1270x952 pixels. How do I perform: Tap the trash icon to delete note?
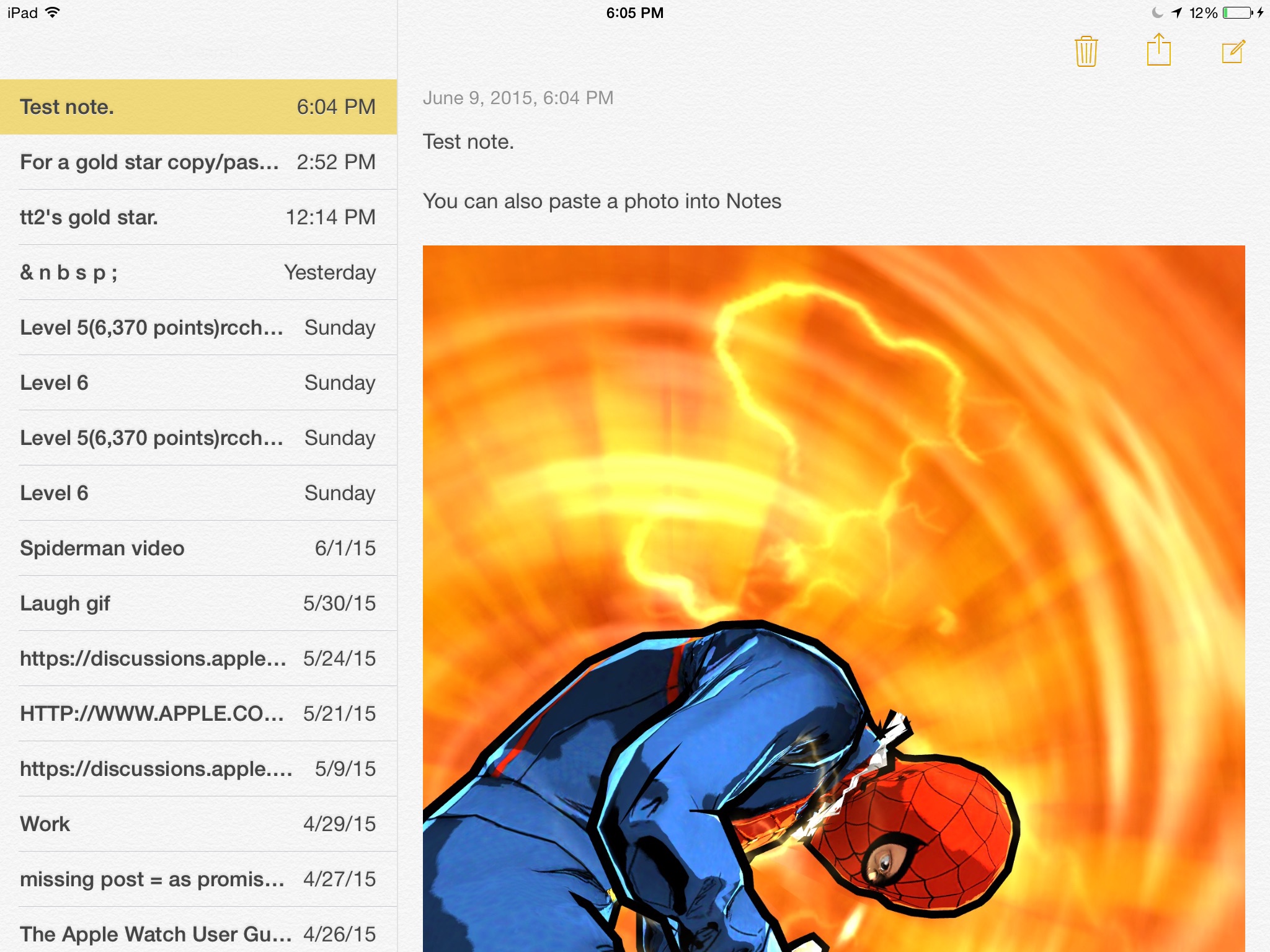click(1086, 51)
